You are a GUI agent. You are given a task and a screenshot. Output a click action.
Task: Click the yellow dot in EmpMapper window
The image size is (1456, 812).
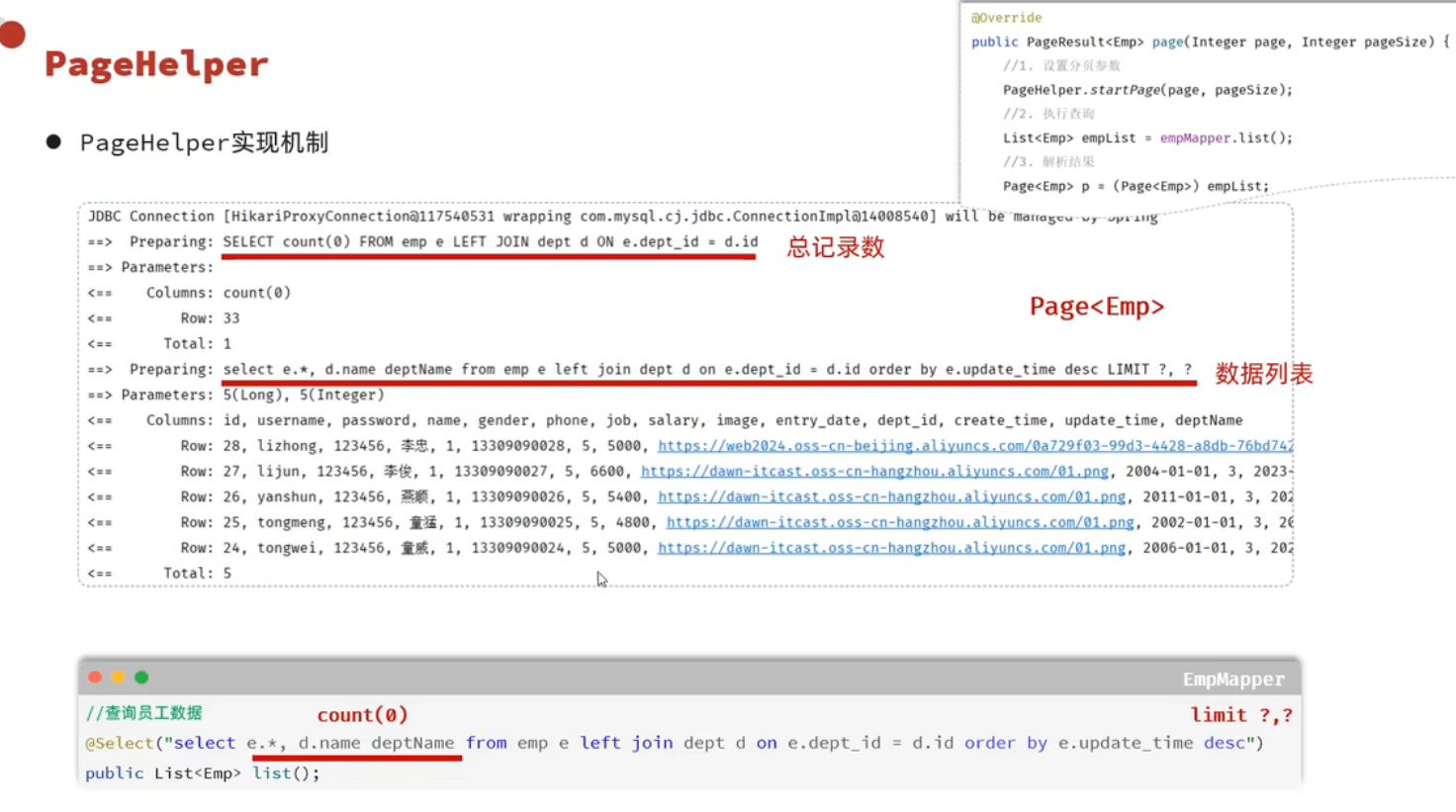(119, 677)
